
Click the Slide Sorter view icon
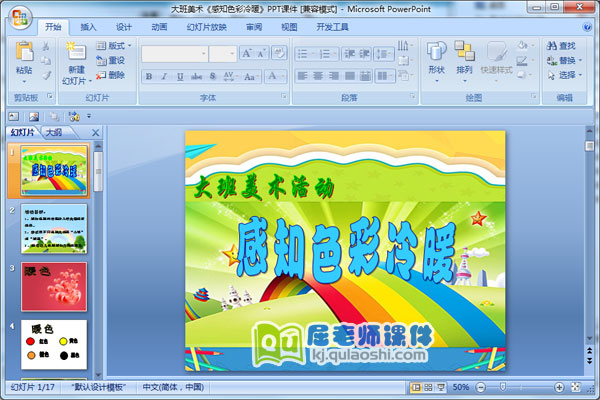428,387
